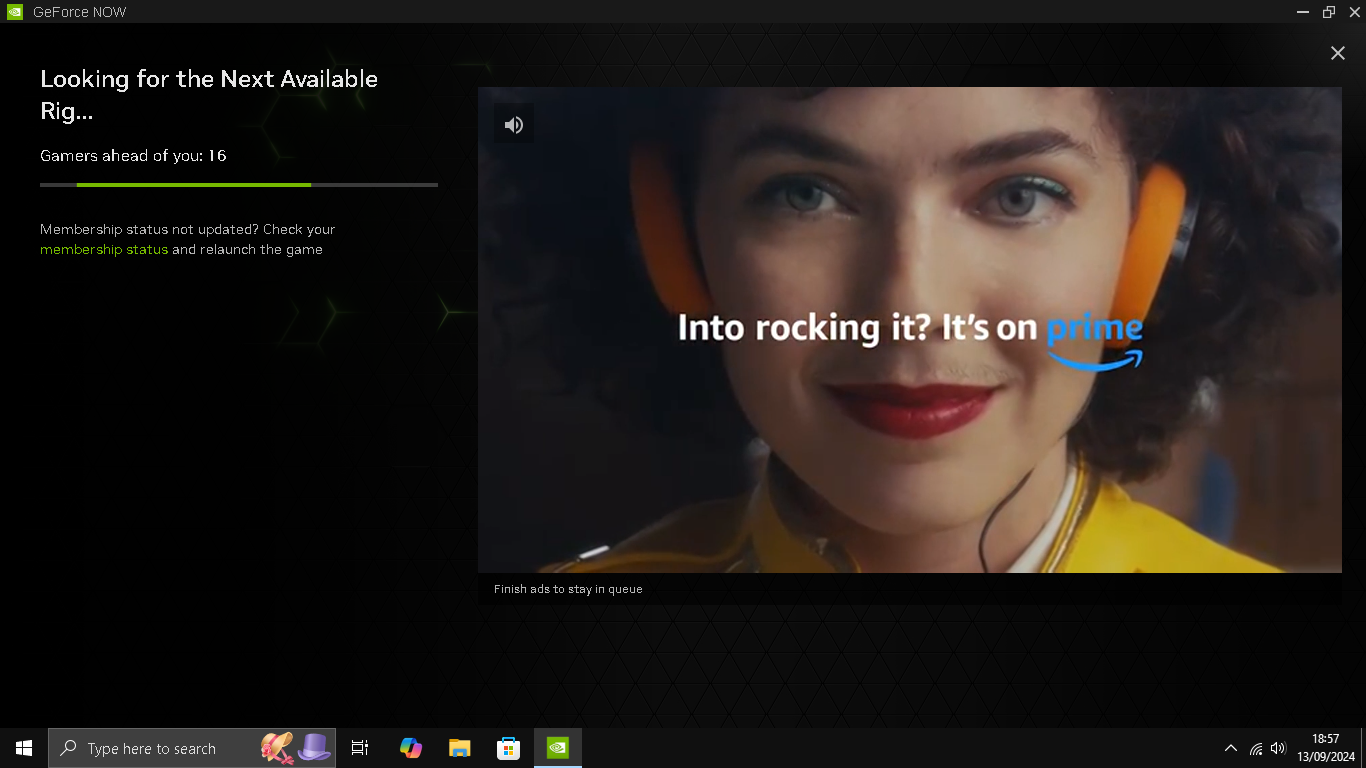Click the "Looking for the Next Available Rig..." heading
The height and width of the screenshot is (768, 1366).
209,95
